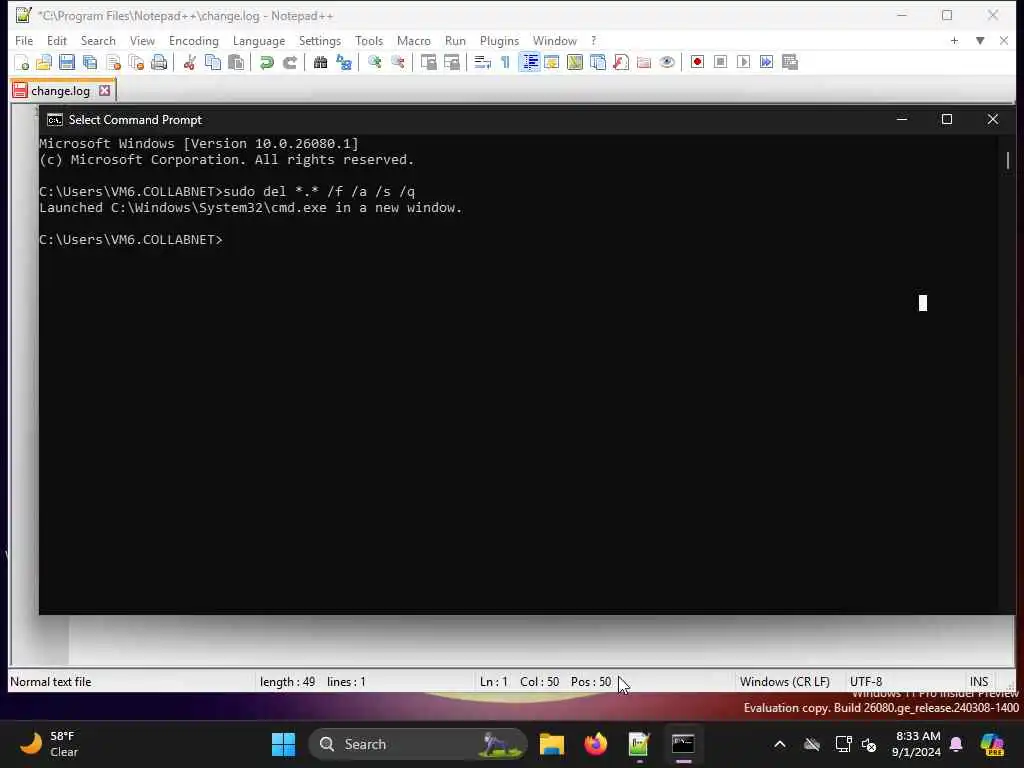
Task: Open Document List toolbar icon
Action: tap(598, 62)
